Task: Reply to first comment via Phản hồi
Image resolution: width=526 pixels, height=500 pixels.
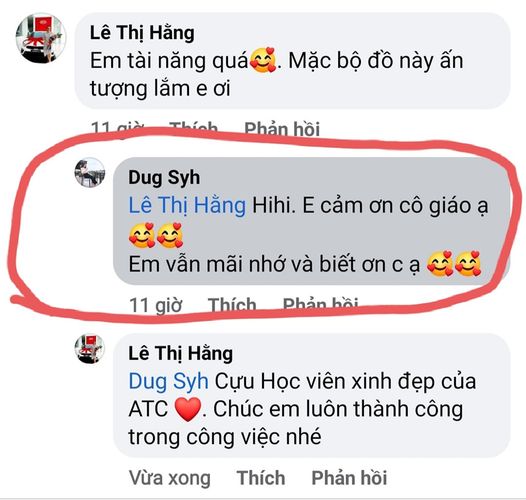Action: 282,129
